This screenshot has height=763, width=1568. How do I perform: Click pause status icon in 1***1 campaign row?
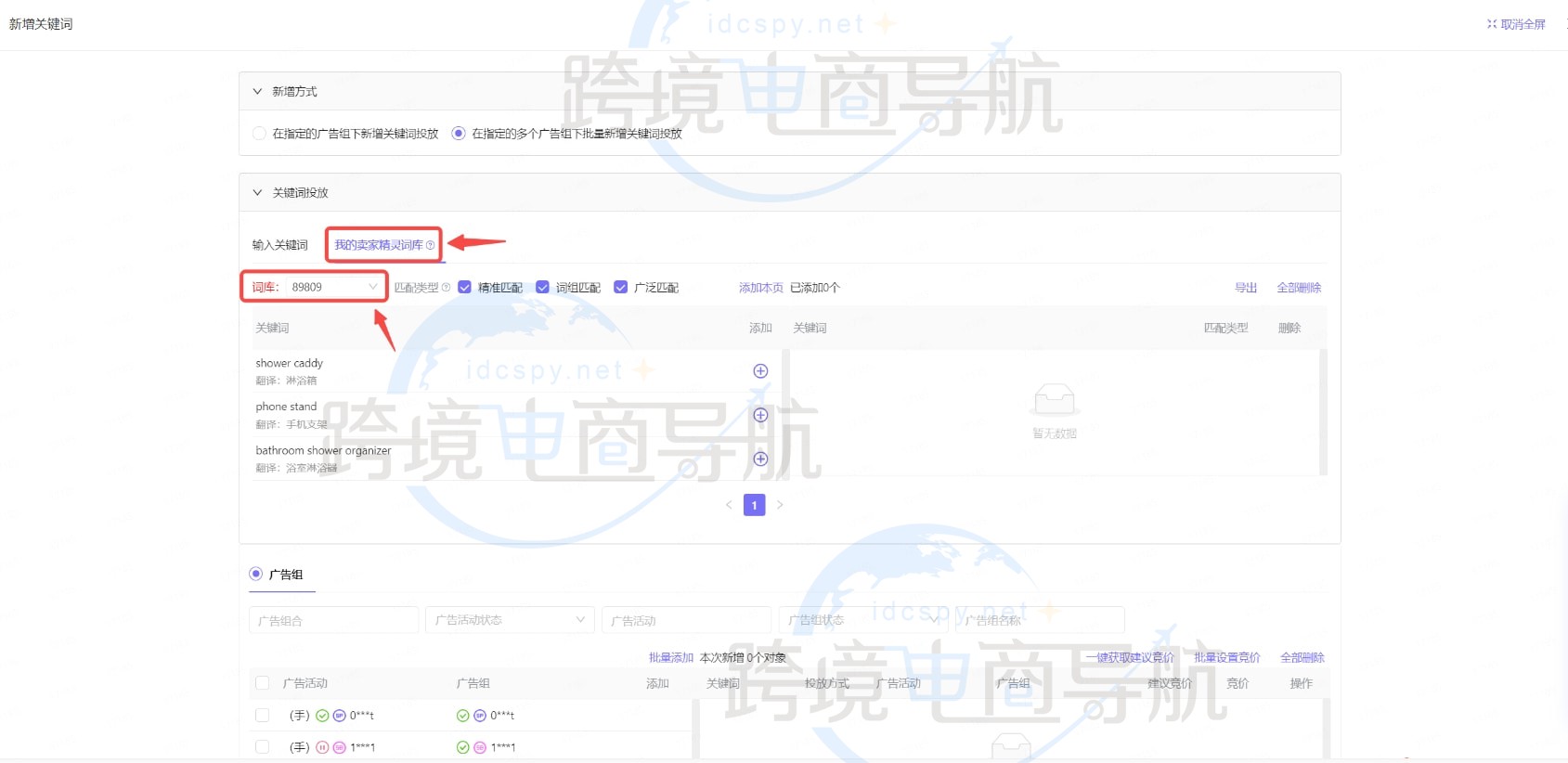(322, 747)
